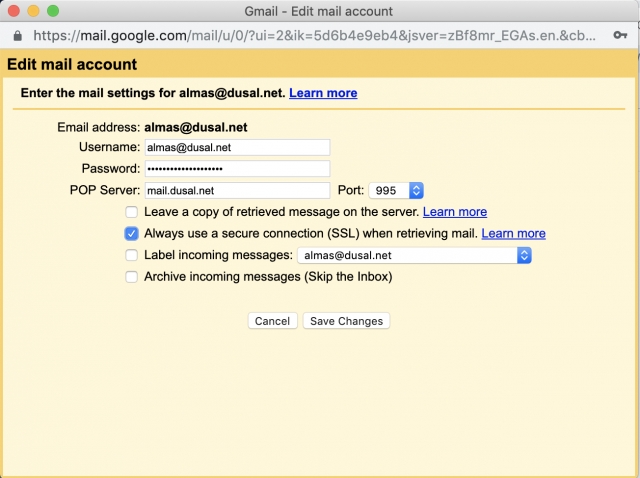Click the green fullscreen window button
This screenshot has height=478, width=640.
pyautogui.click(x=53, y=11)
